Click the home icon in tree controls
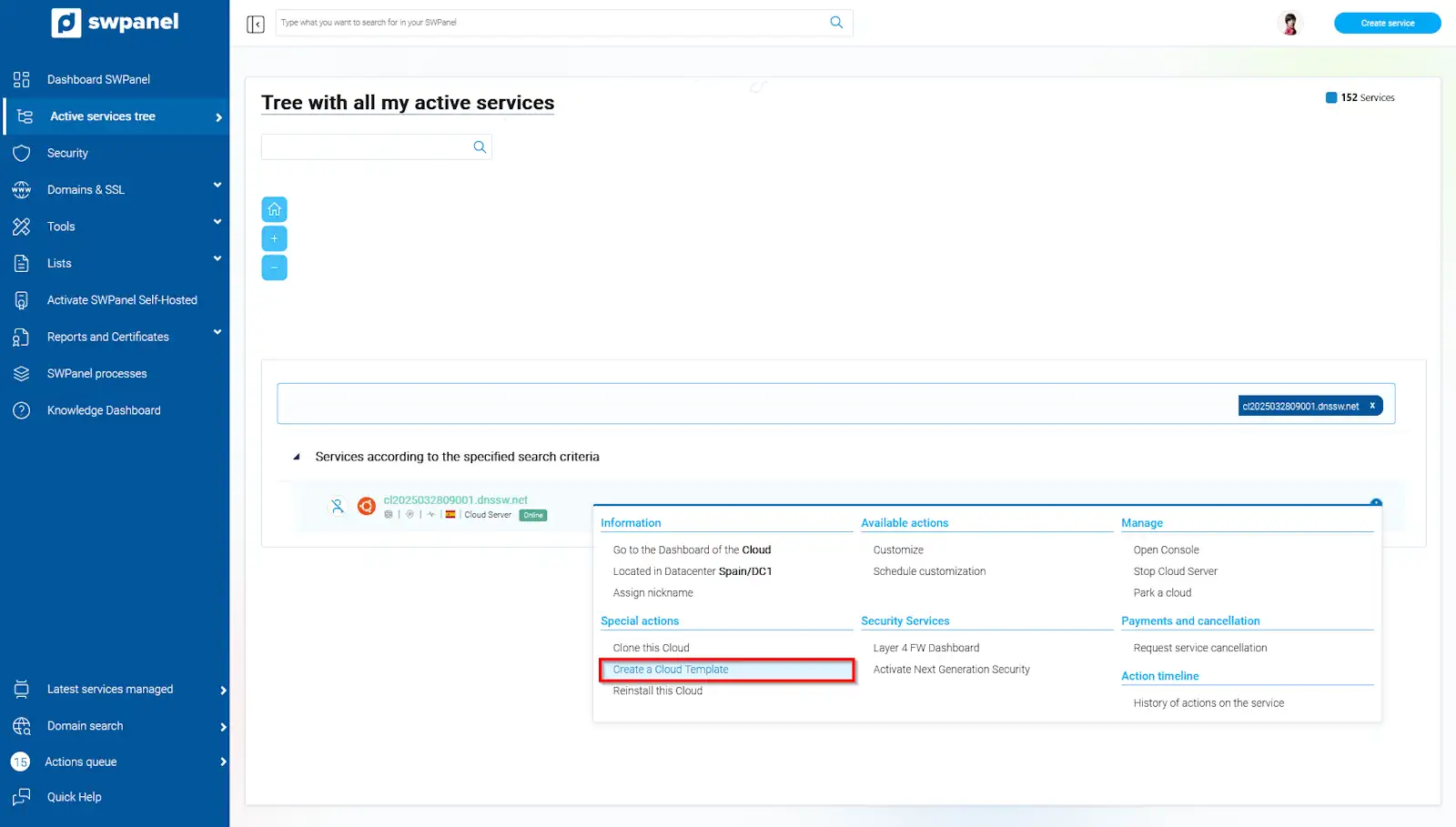The image size is (1456, 827). [274, 209]
